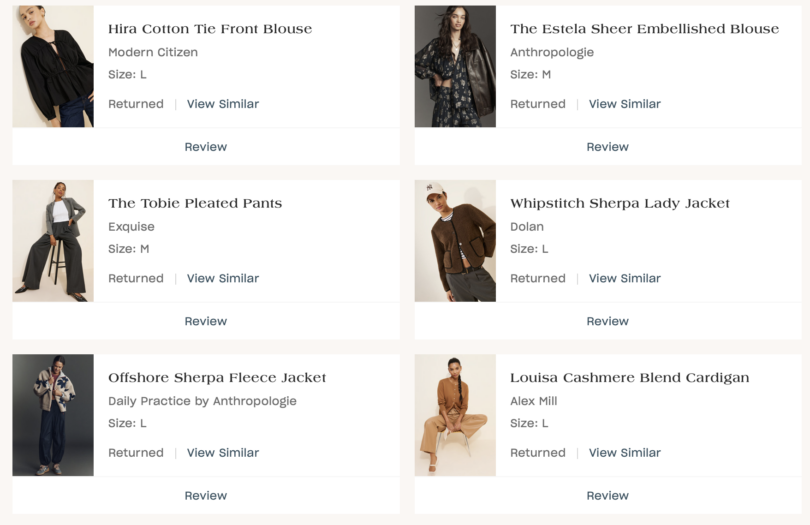View similar to Whipstitch Sherpa Lady Jacket
810x525 pixels.
coord(624,278)
